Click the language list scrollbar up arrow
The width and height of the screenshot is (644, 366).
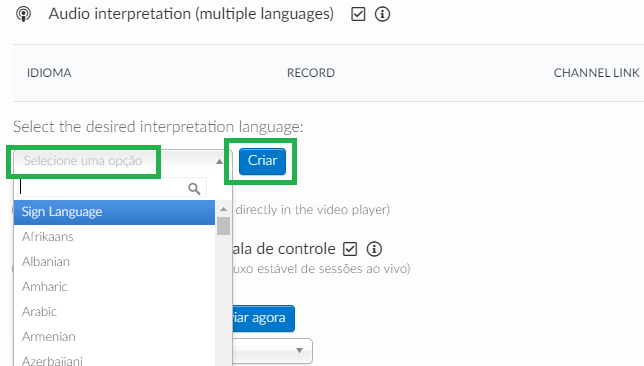[x=223, y=209]
